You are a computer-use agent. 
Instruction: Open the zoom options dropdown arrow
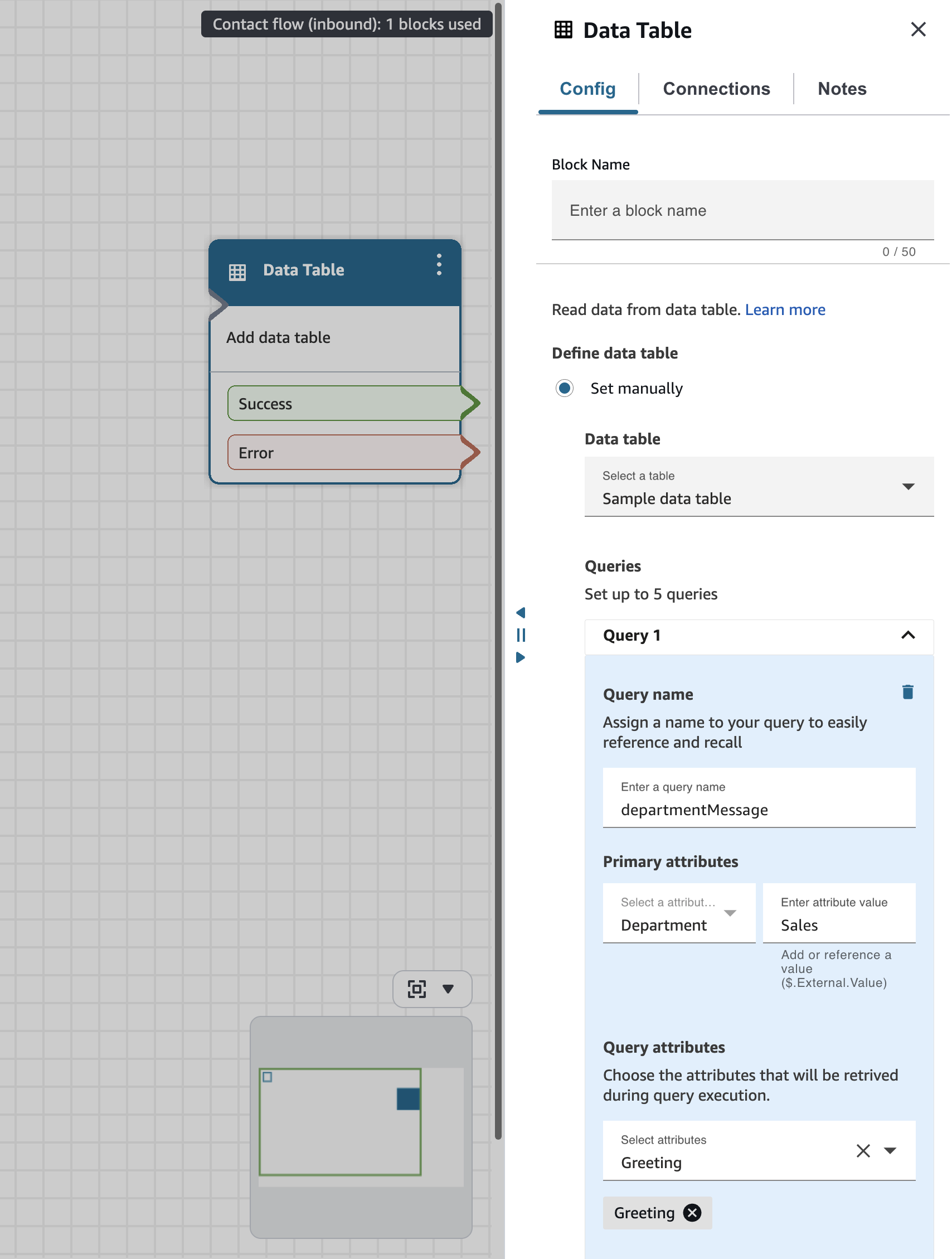(448, 989)
